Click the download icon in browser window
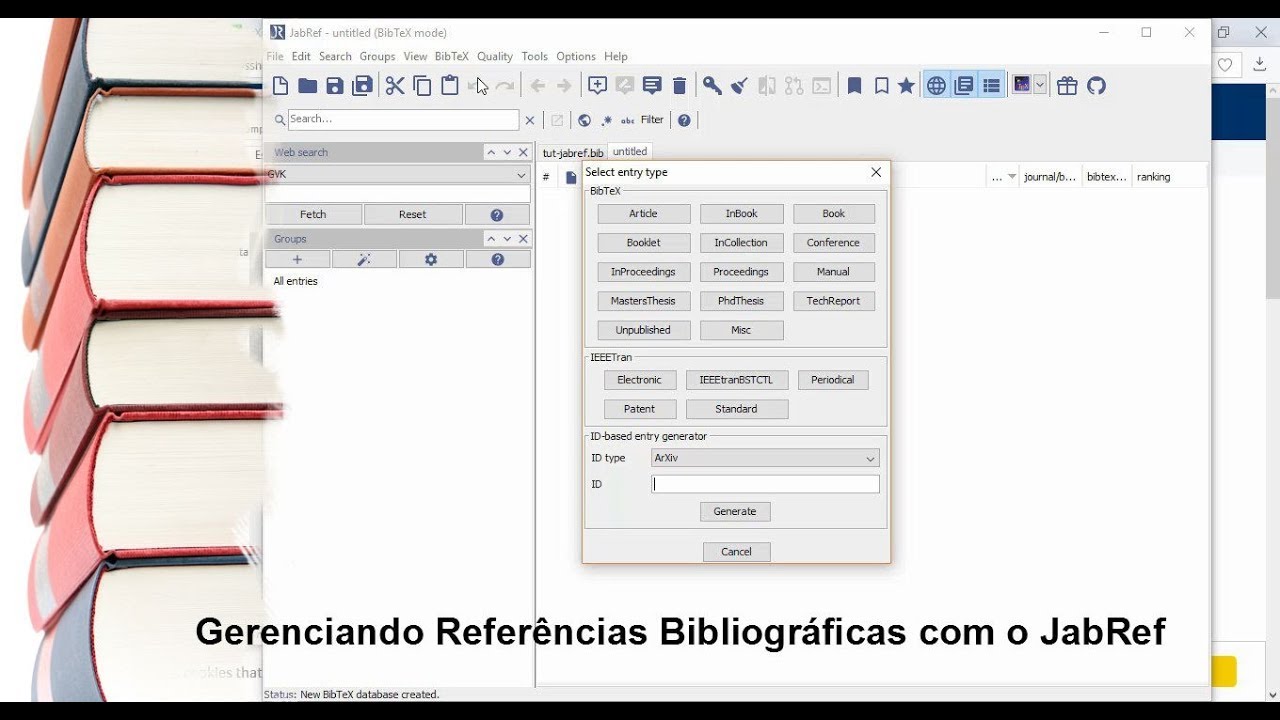 pyautogui.click(x=1259, y=64)
